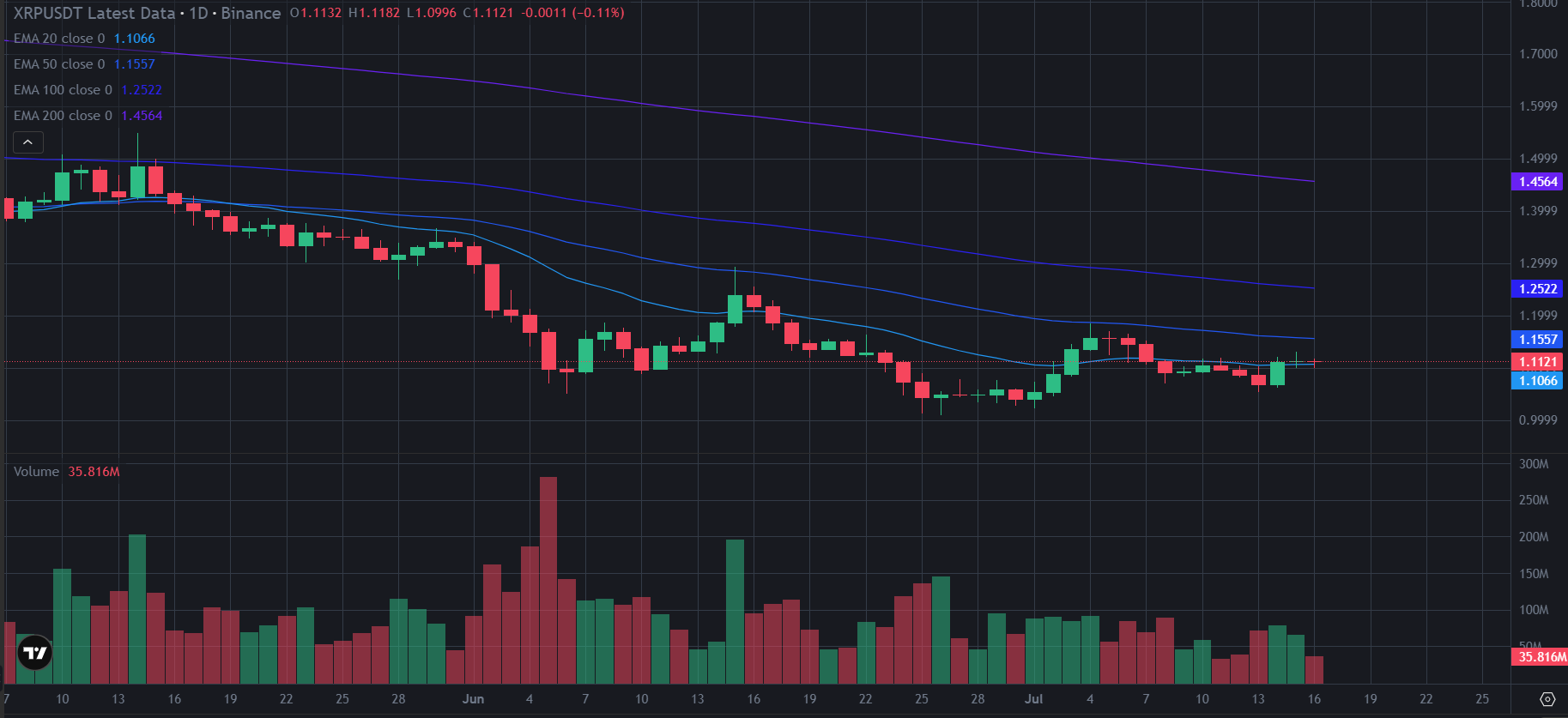Select the EMA 100 close 0 legend
1568x718 pixels.
(x=63, y=90)
